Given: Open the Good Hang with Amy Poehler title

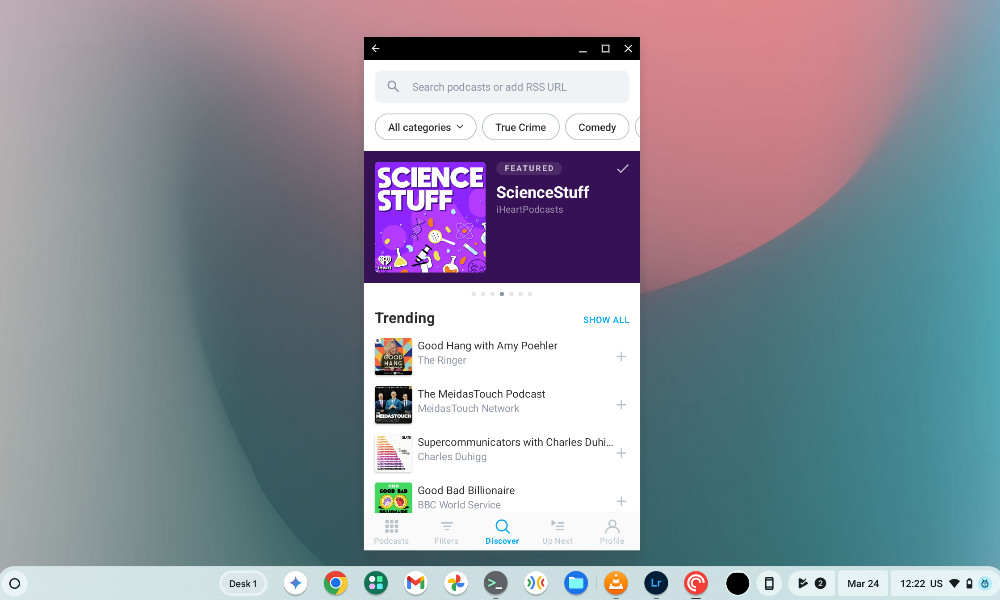Looking at the screenshot, I should [x=487, y=346].
